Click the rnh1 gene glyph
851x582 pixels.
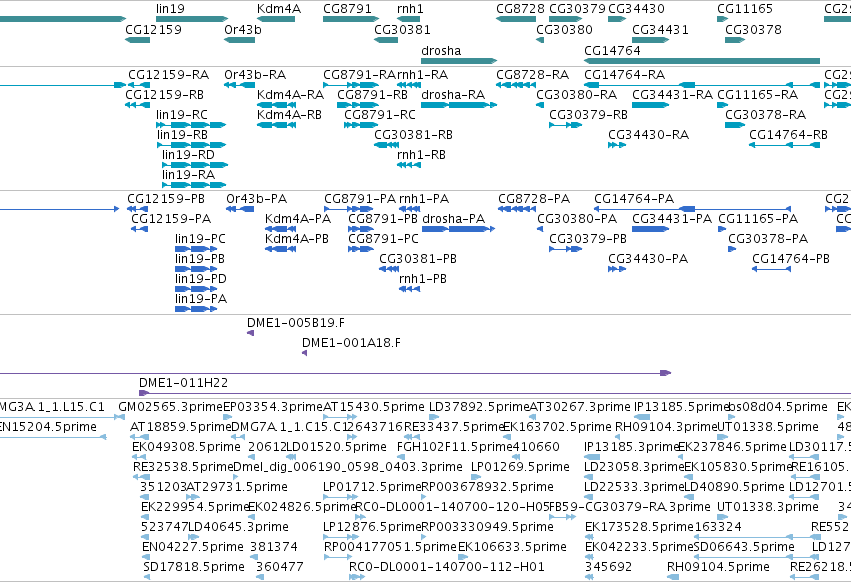click(x=408, y=19)
